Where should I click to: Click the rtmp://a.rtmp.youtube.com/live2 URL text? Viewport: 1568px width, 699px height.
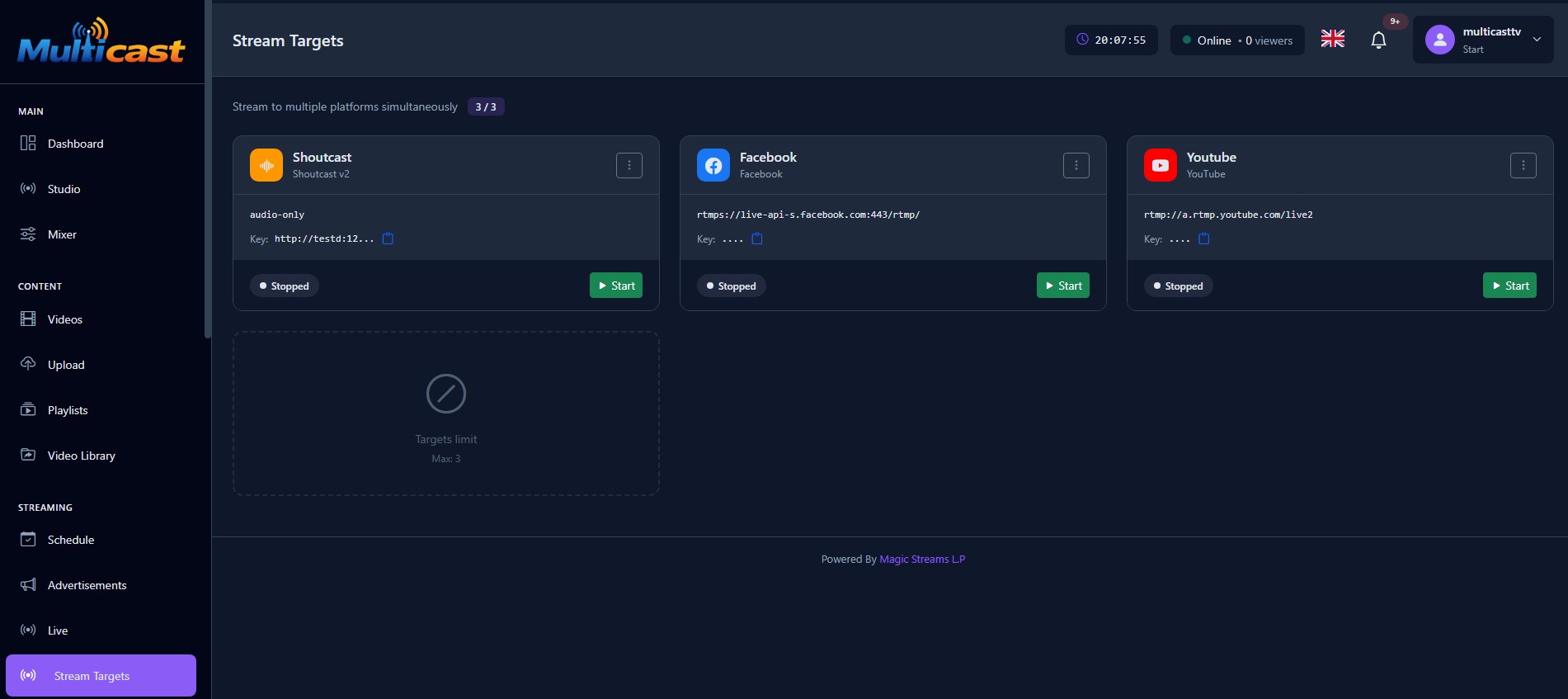tap(1228, 215)
